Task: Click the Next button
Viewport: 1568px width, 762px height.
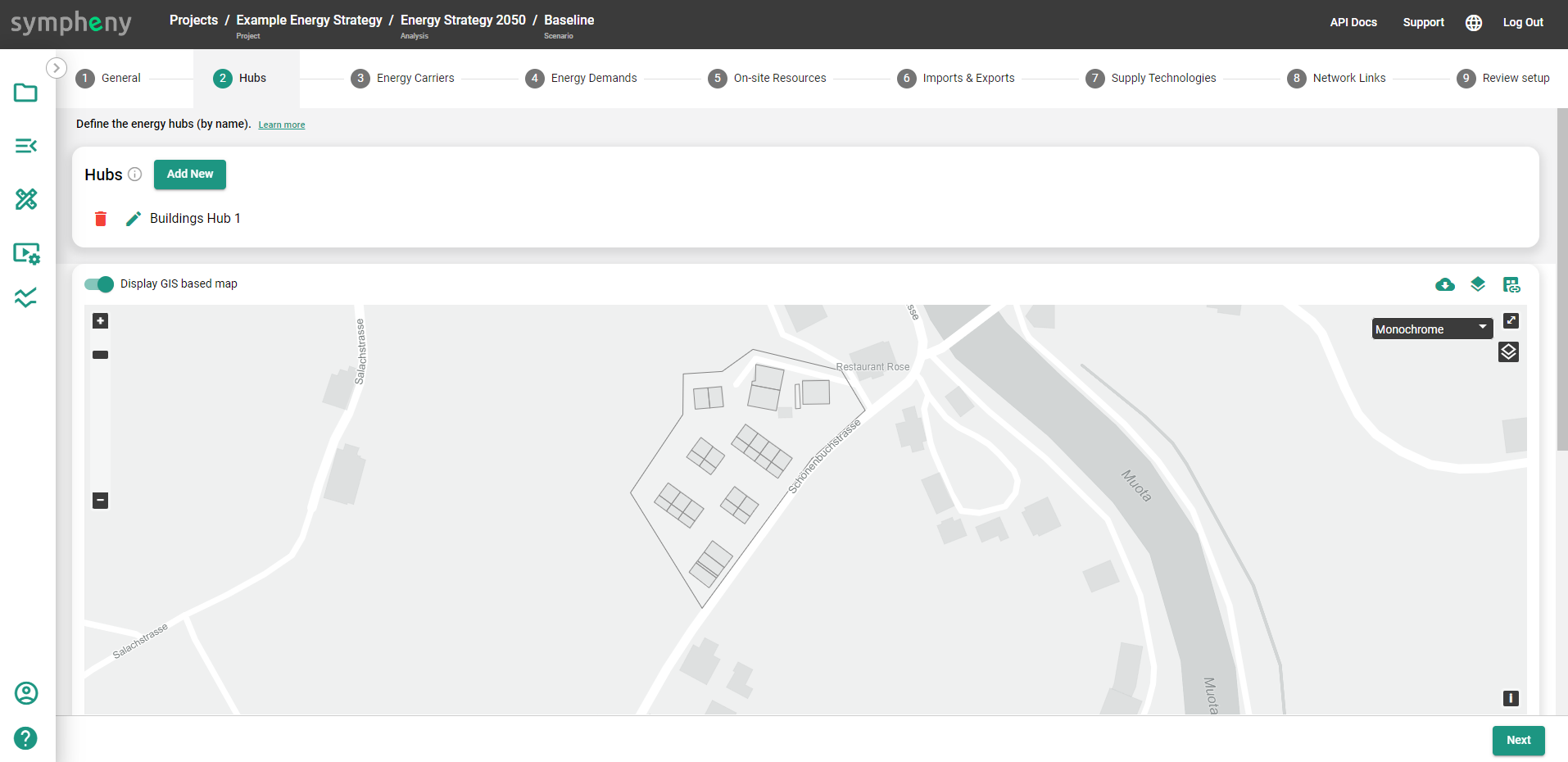Action: pyautogui.click(x=1517, y=740)
